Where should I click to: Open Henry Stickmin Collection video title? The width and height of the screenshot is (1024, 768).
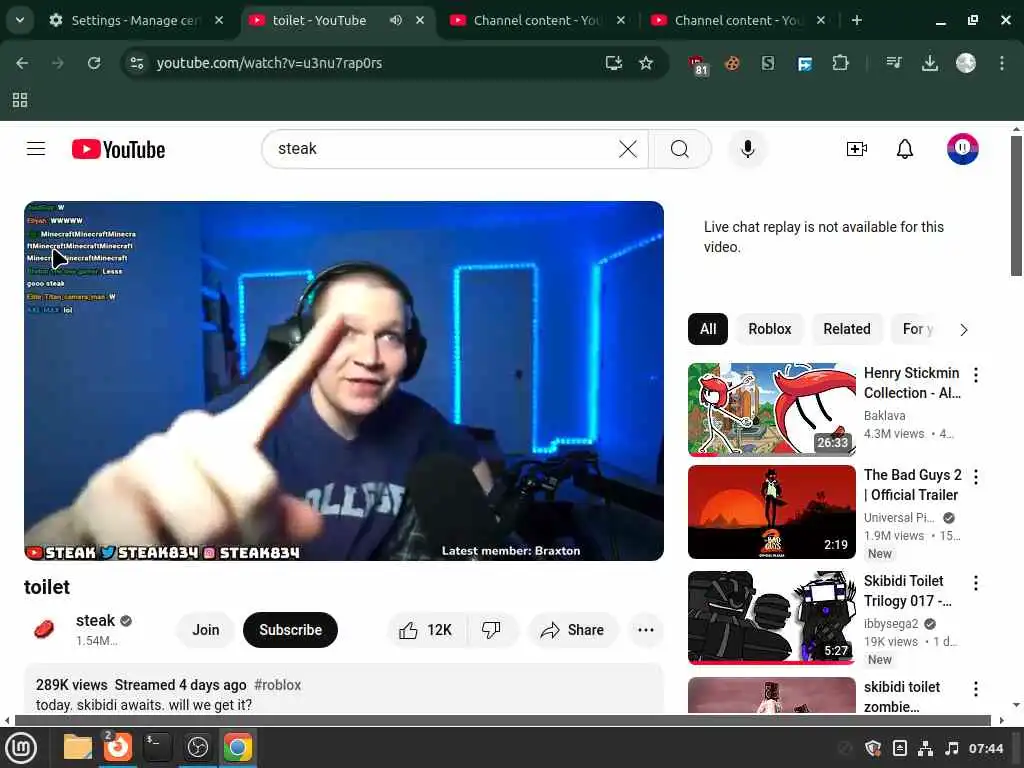click(912, 383)
